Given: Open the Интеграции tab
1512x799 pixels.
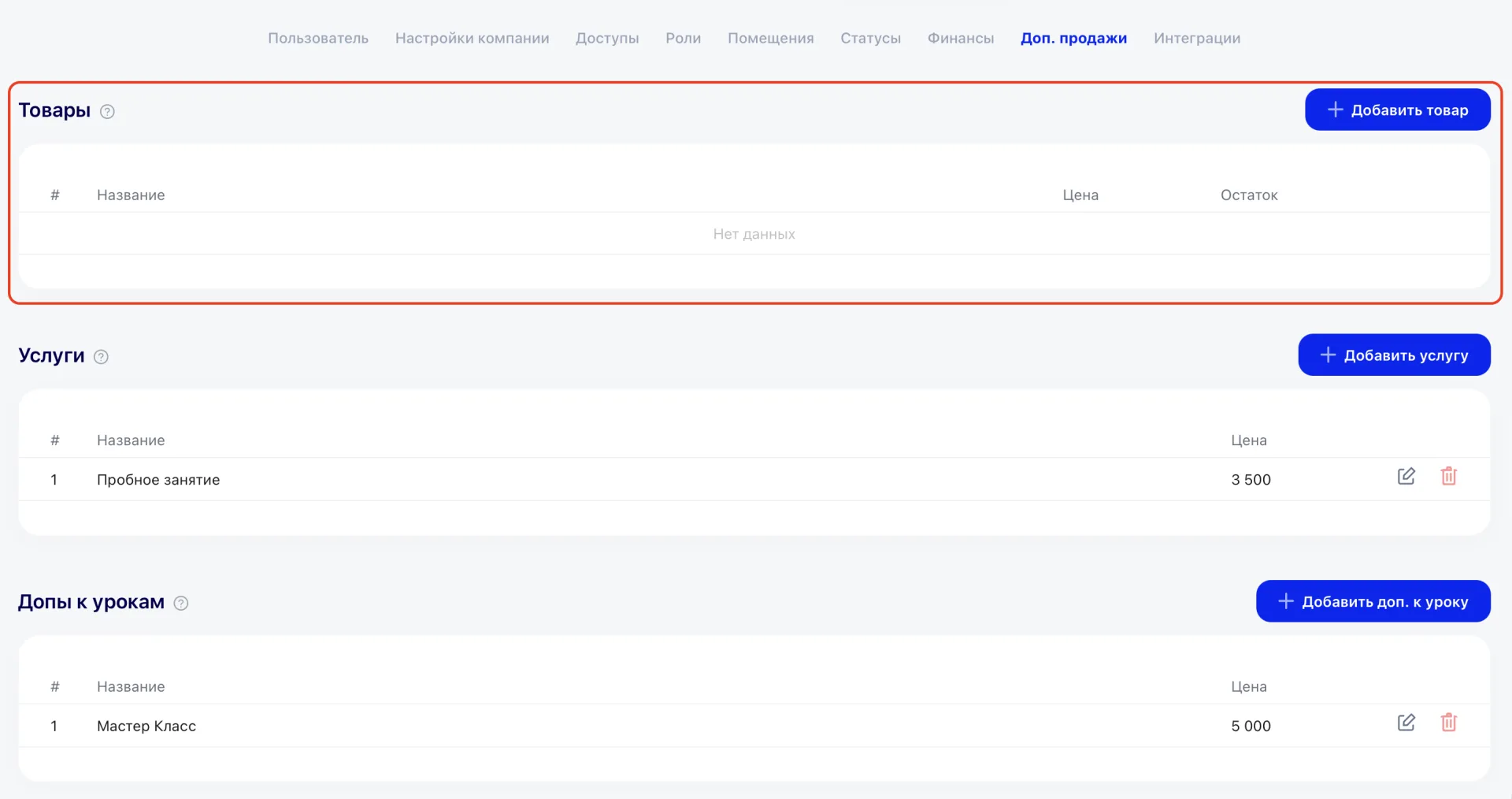Looking at the screenshot, I should [x=1197, y=38].
